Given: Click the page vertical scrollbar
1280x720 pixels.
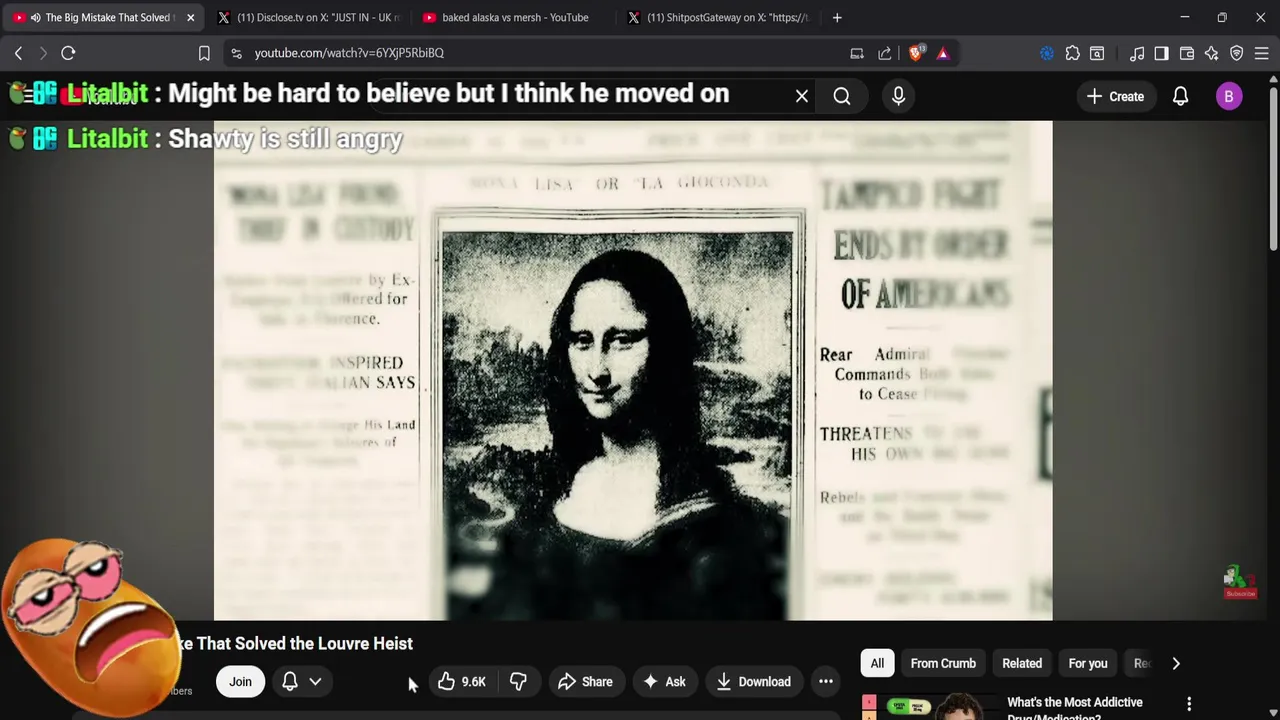Looking at the screenshot, I should click(1273, 170).
